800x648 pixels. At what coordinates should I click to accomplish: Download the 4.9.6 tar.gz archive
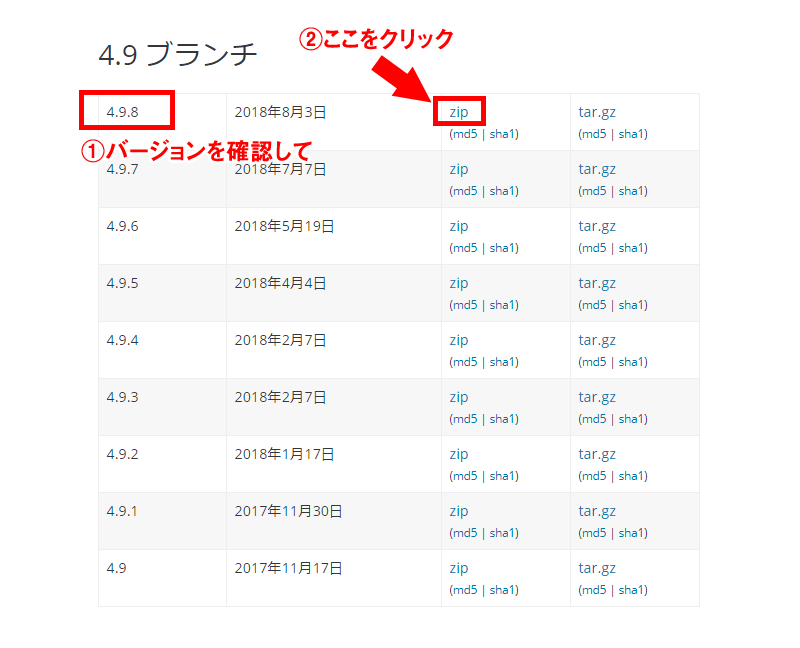(597, 226)
